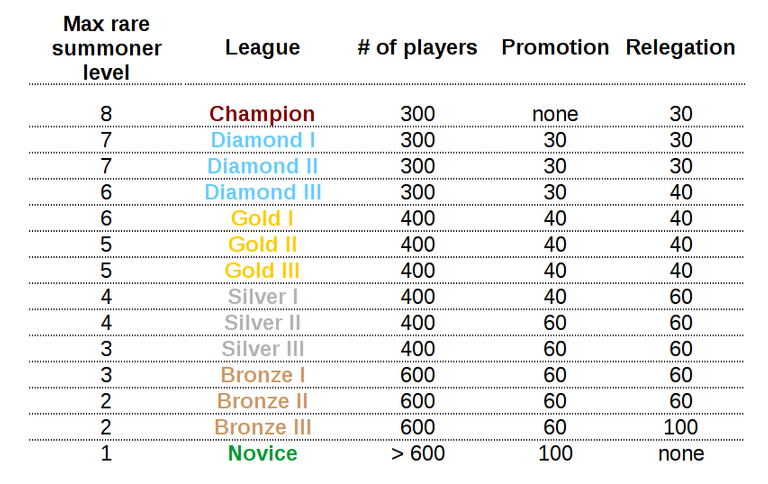
Task: Select the Diamond III league label
Action: click(263, 192)
